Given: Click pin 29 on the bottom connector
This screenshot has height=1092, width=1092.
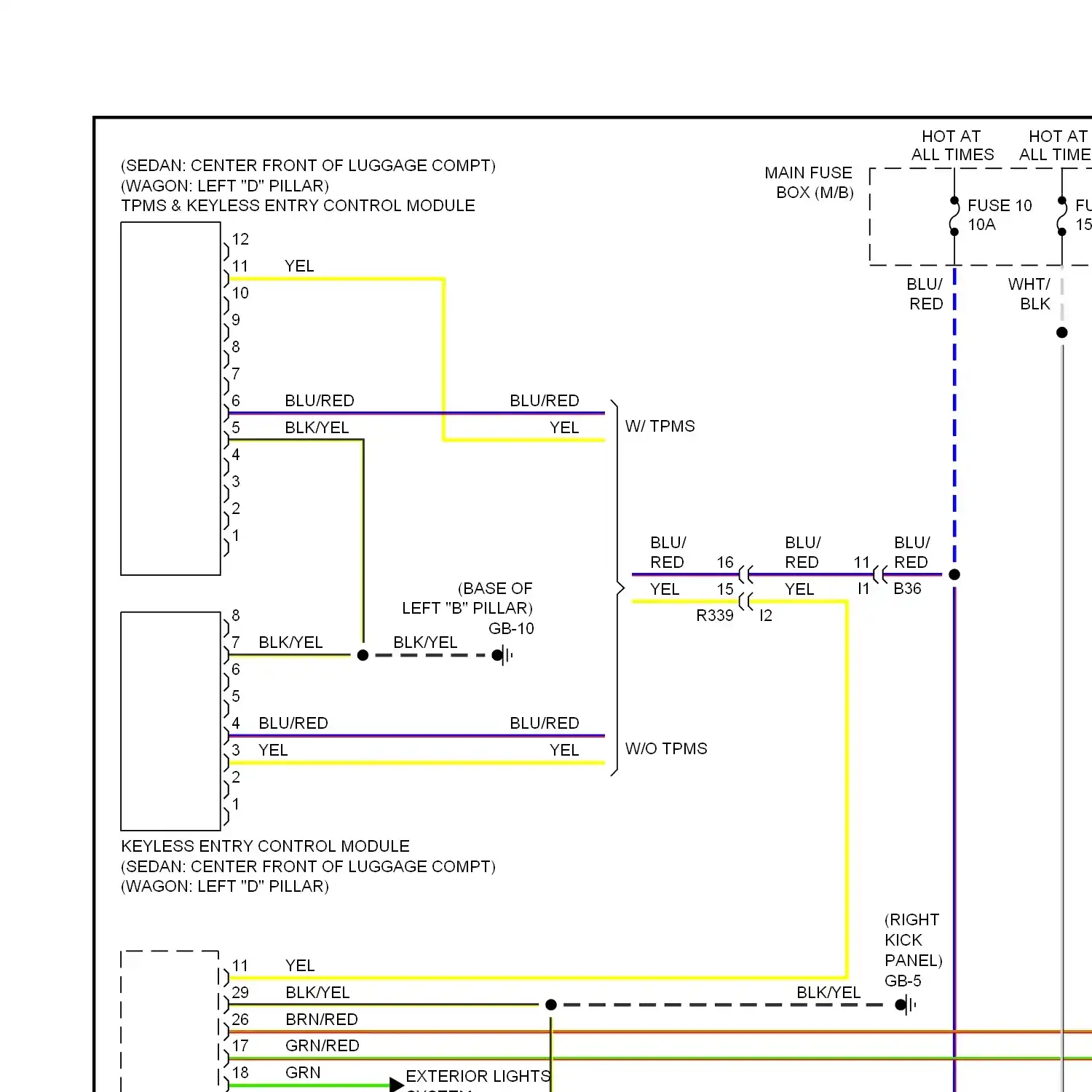Looking at the screenshot, I should point(240,993).
